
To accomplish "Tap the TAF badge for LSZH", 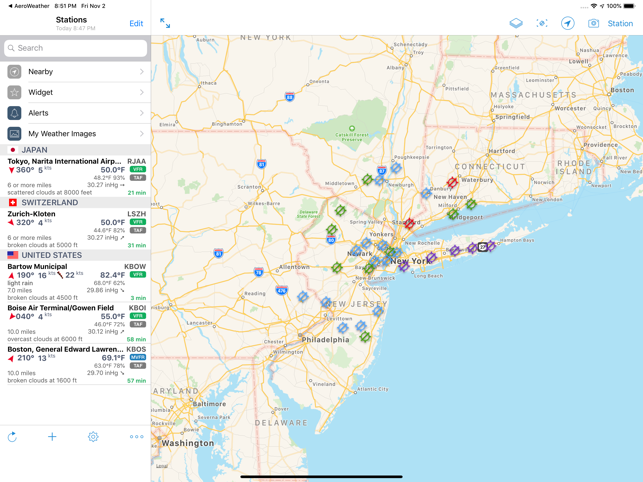I will click(x=138, y=230).
